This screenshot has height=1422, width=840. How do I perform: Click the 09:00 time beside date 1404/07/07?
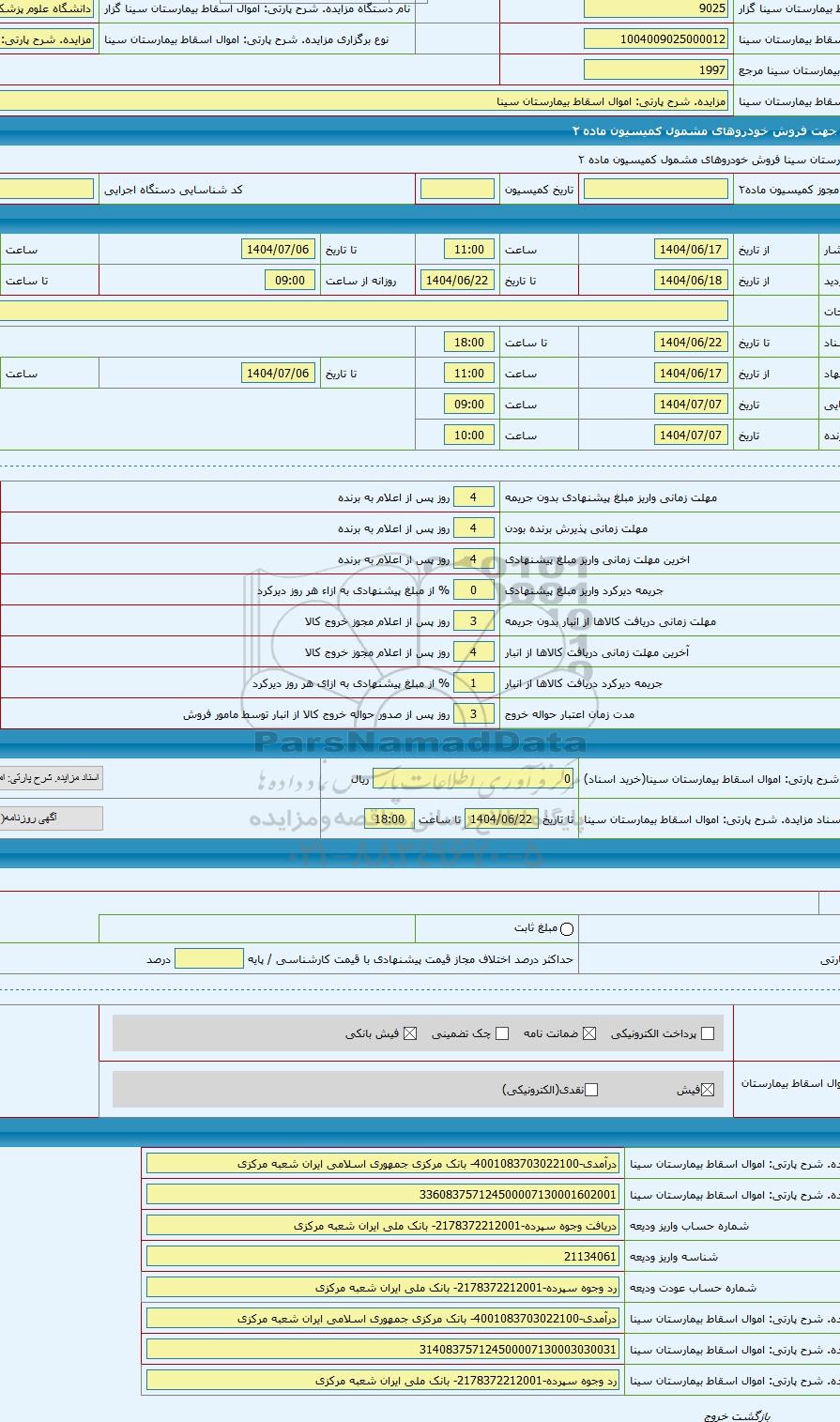click(x=468, y=404)
